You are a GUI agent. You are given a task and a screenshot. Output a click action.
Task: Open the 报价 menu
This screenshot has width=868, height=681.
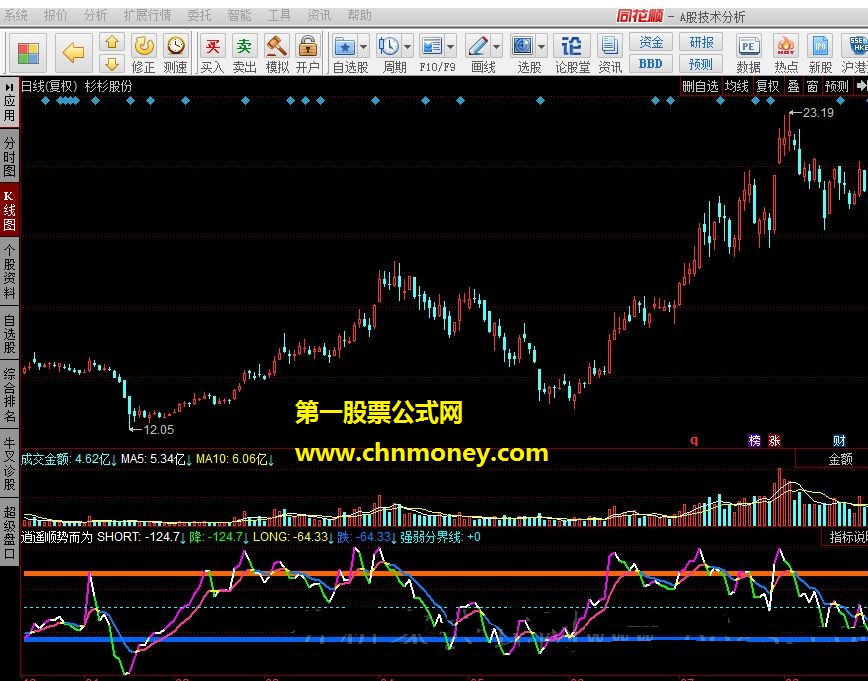coord(55,16)
